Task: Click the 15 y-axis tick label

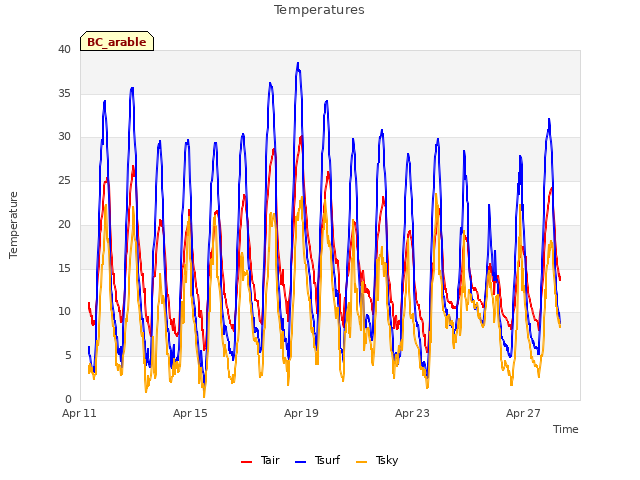Action: [64, 268]
